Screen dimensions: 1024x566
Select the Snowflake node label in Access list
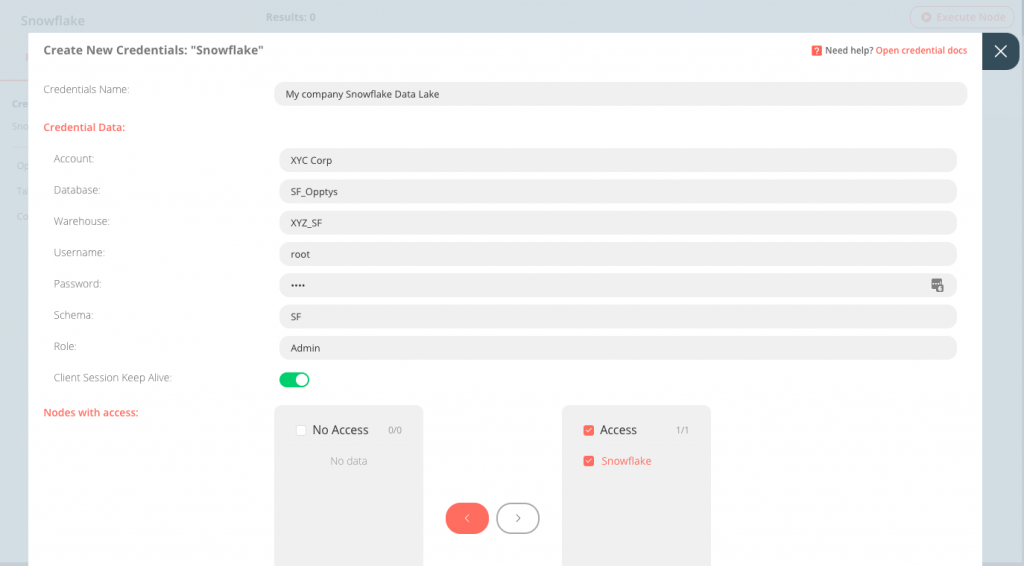(626, 461)
